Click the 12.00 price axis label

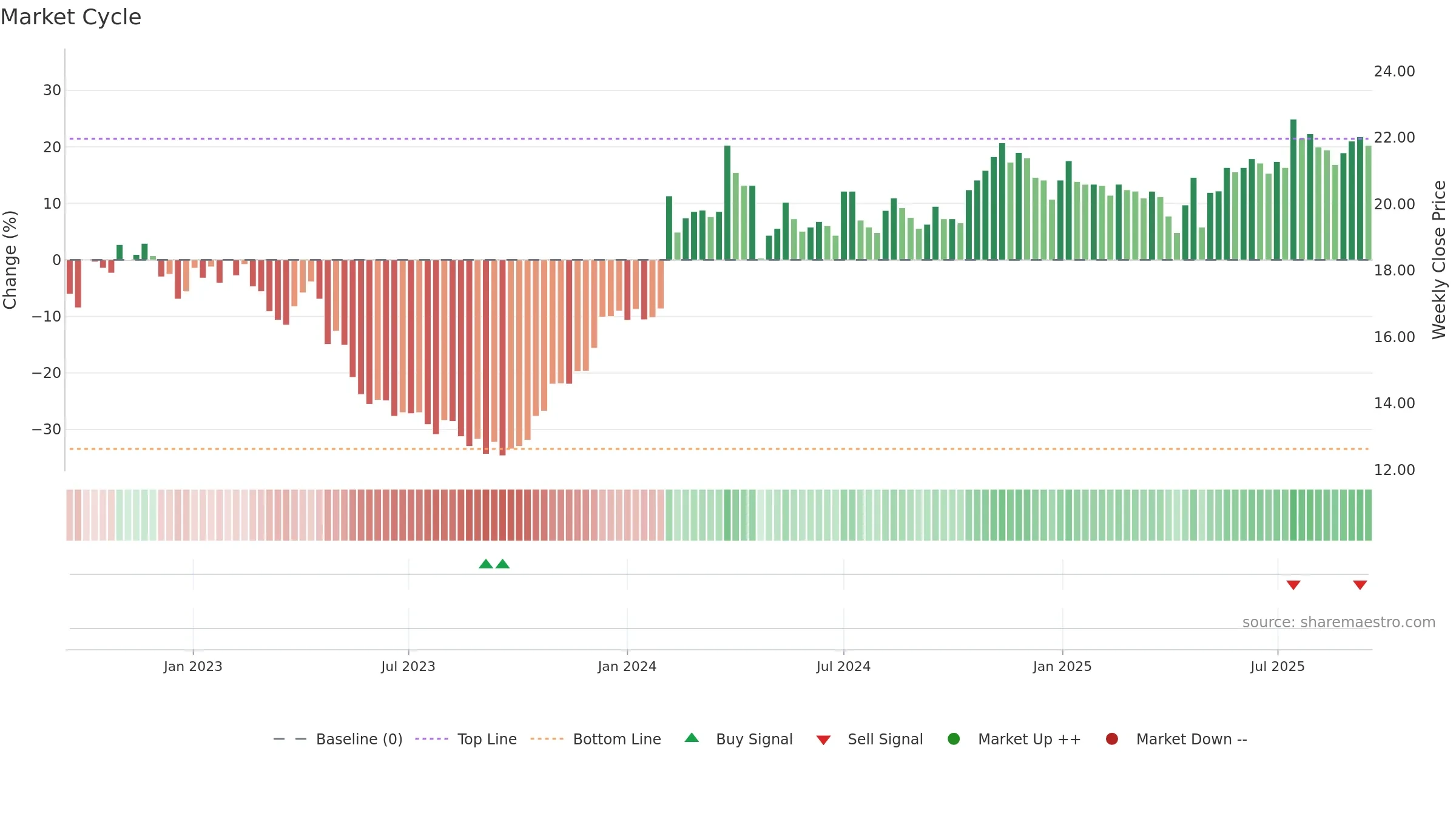tap(1394, 470)
